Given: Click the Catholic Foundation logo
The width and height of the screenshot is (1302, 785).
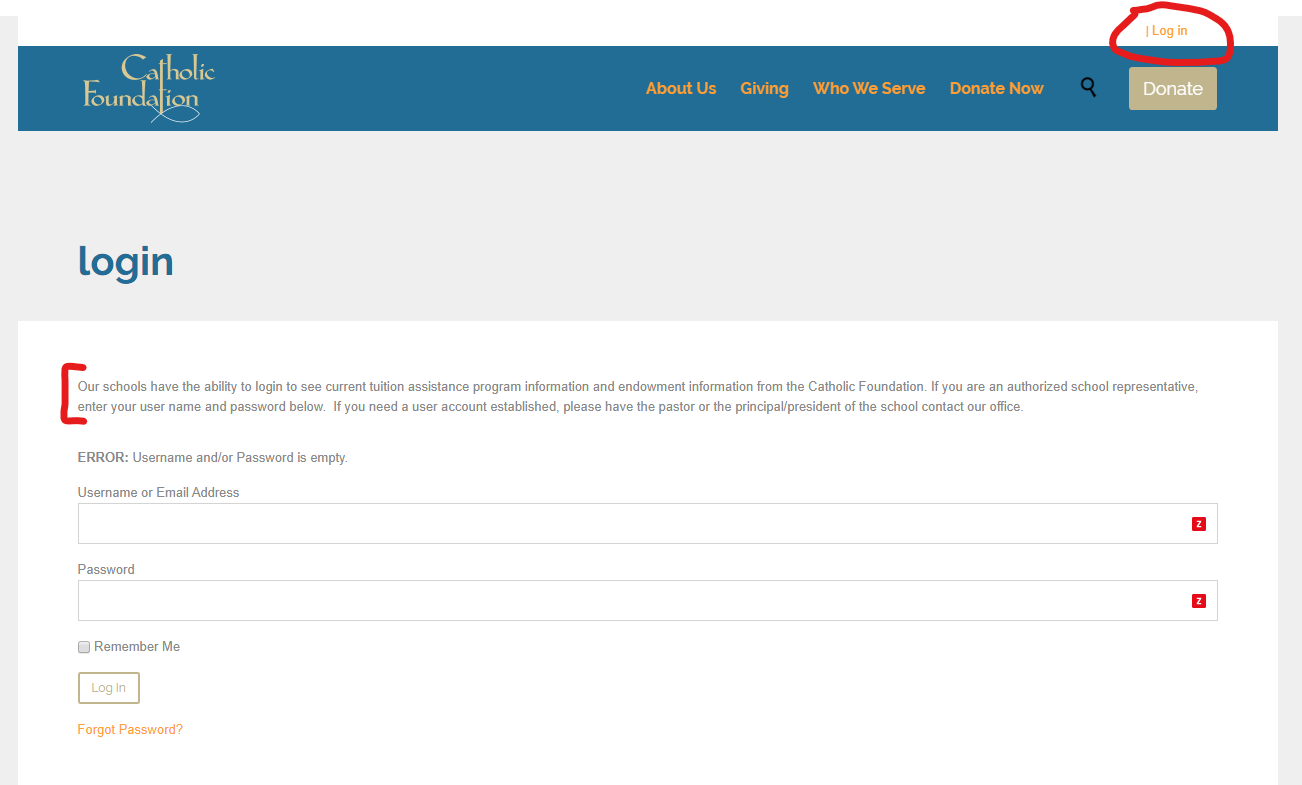Looking at the screenshot, I should [x=149, y=88].
